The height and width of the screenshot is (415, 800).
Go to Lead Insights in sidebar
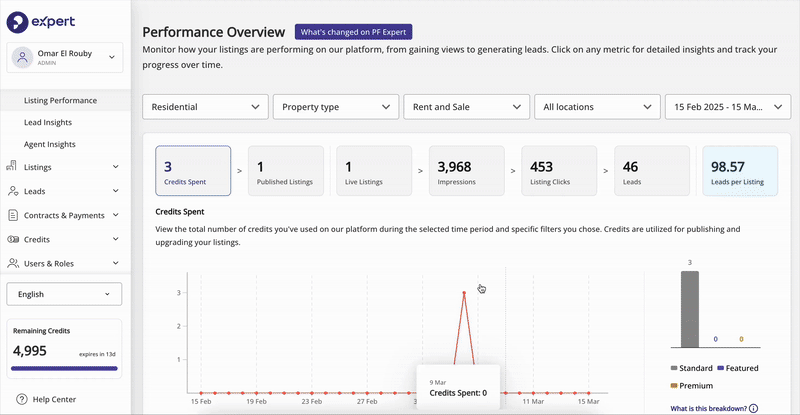click(48, 123)
